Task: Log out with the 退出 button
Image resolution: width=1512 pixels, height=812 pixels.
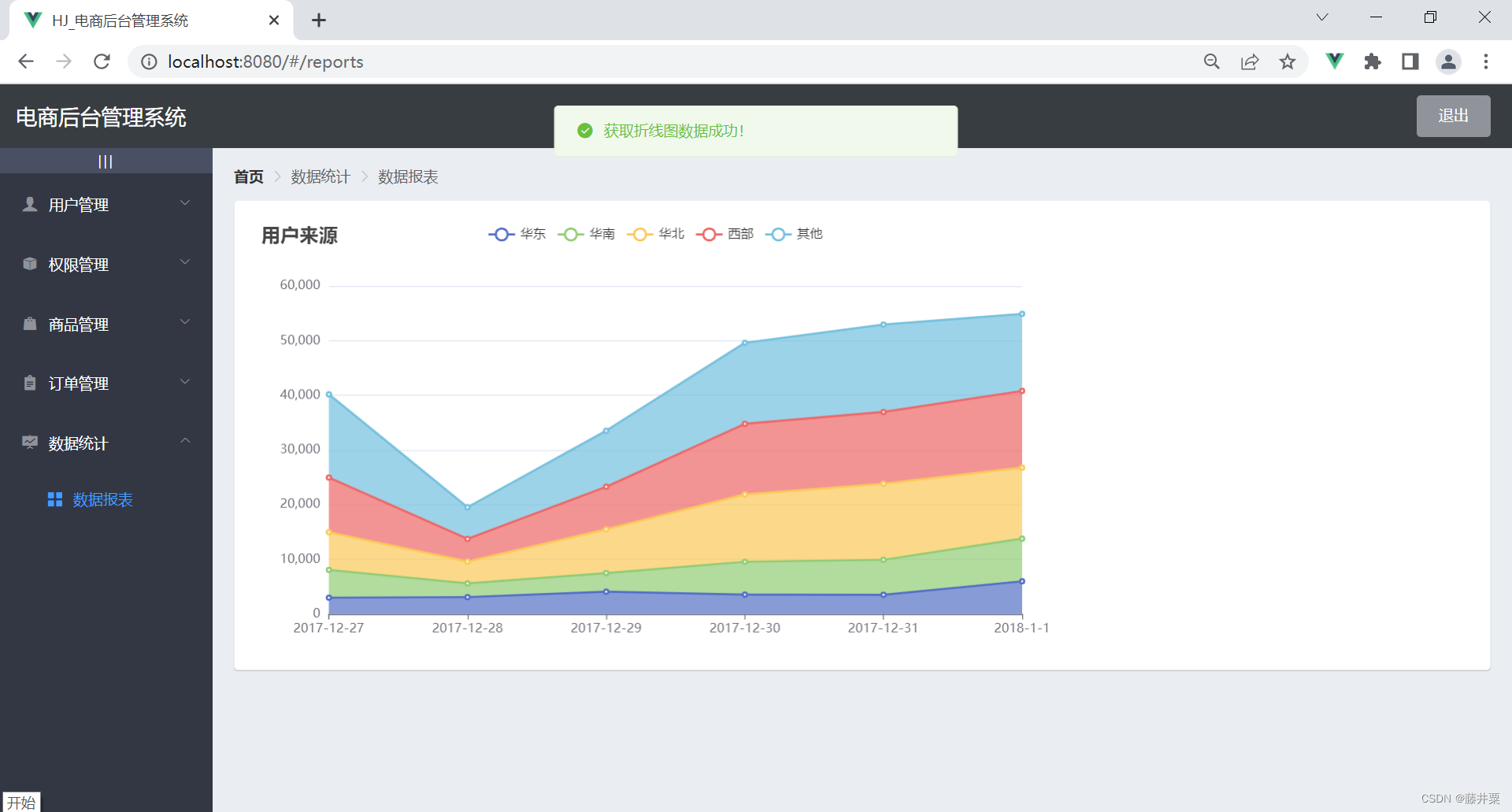Action: click(x=1453, y=116)
